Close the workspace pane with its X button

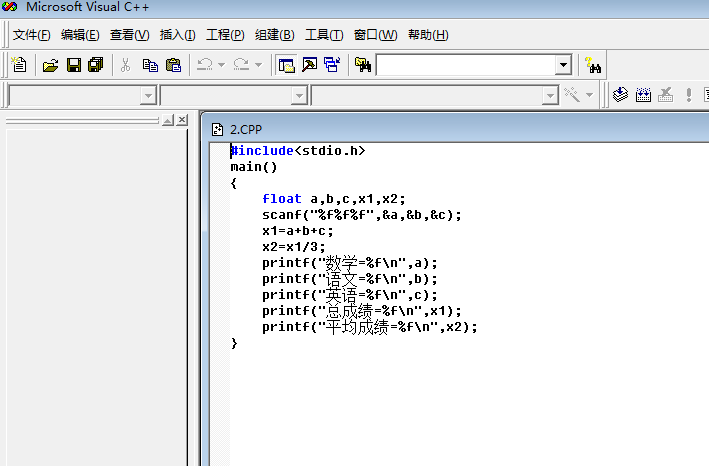182,120
